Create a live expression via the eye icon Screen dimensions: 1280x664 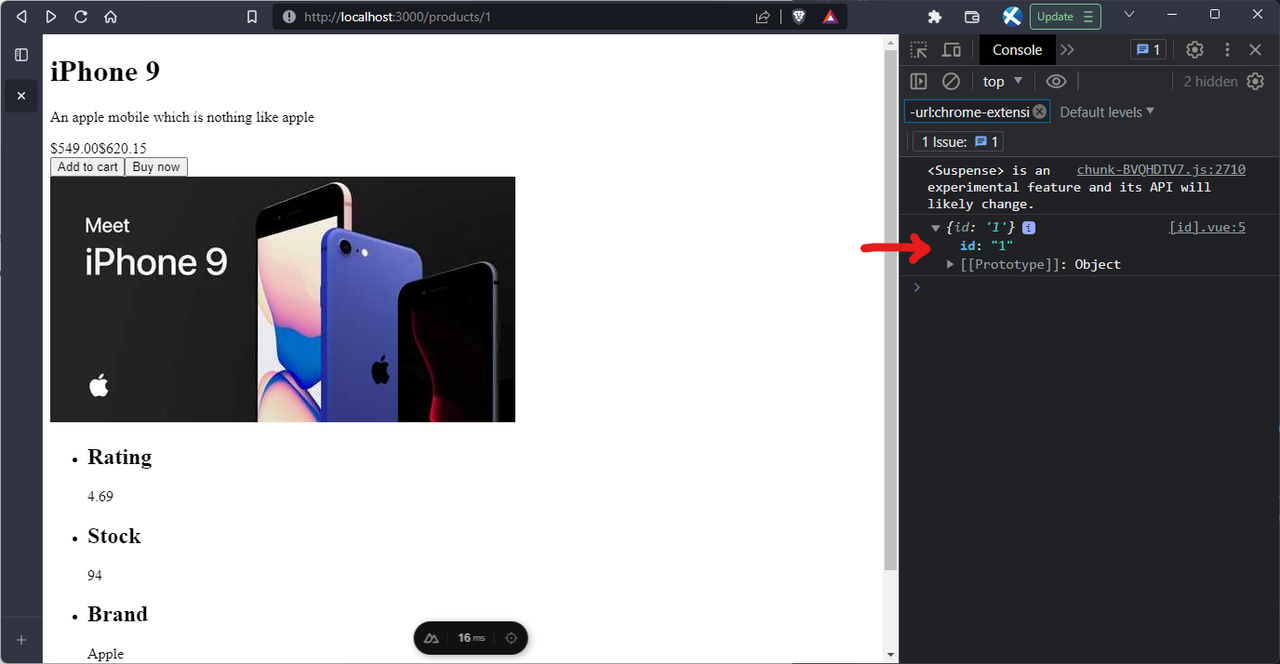1056,81
